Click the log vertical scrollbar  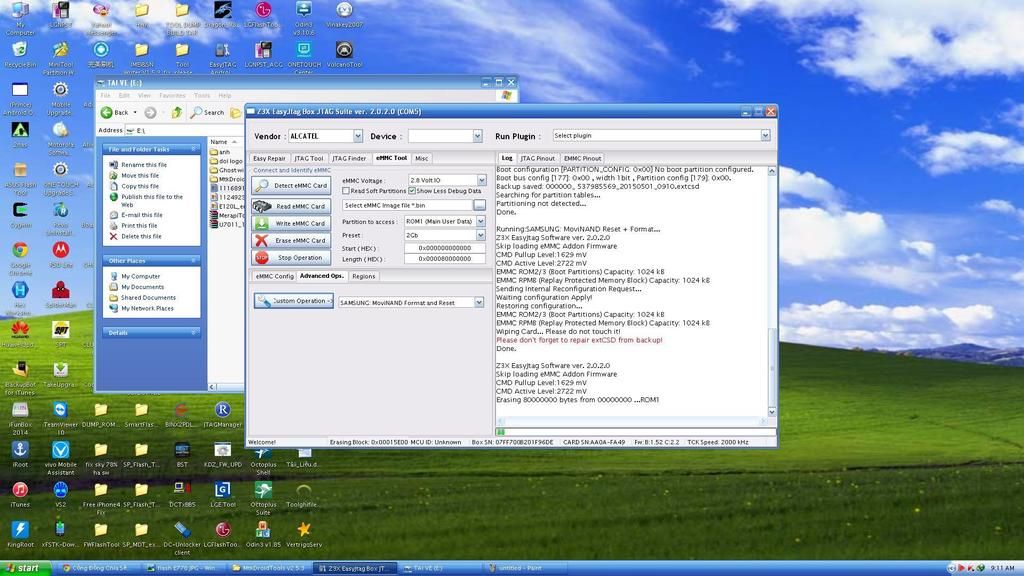(772, 291)
